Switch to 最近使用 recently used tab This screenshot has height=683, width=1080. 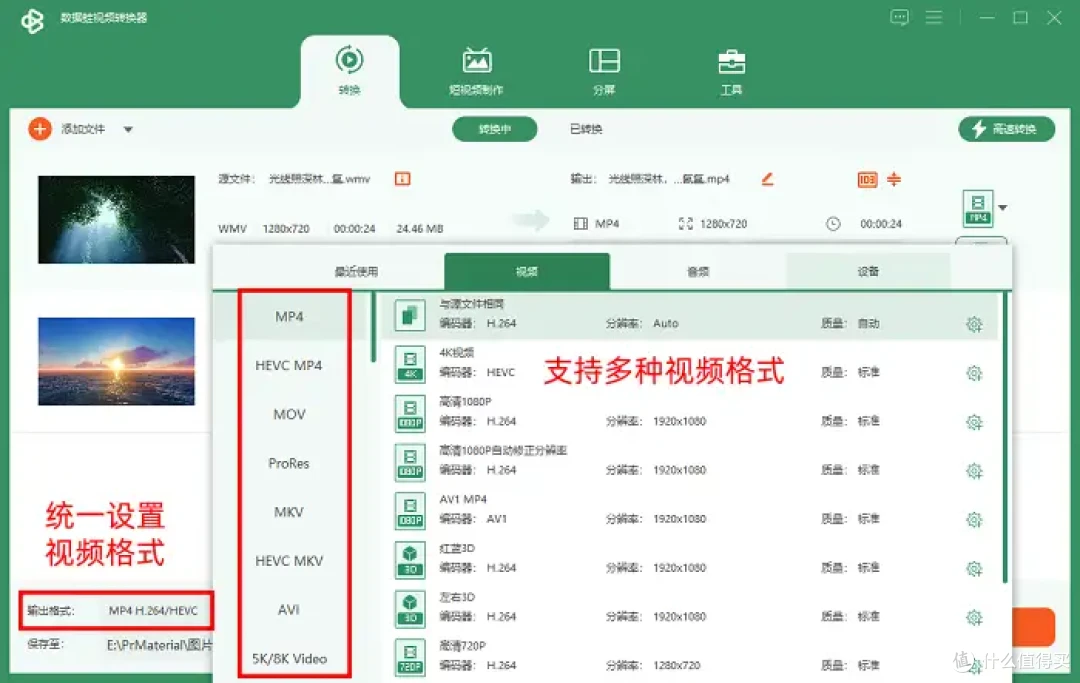pyautogui.click(x=356, y=271)
